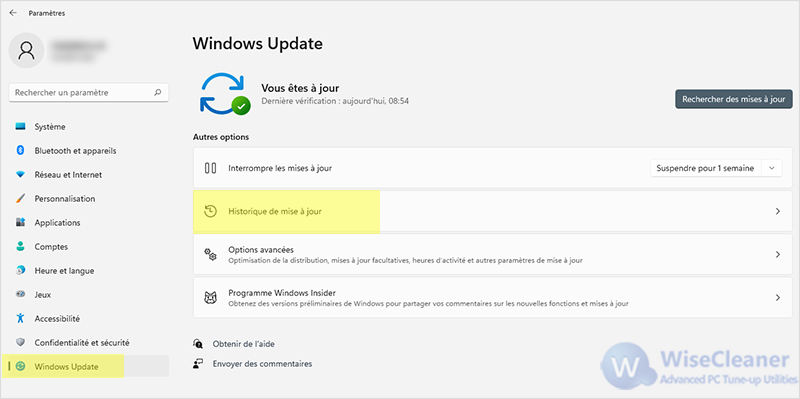Open Historique de mise à jour chevron

778,211
